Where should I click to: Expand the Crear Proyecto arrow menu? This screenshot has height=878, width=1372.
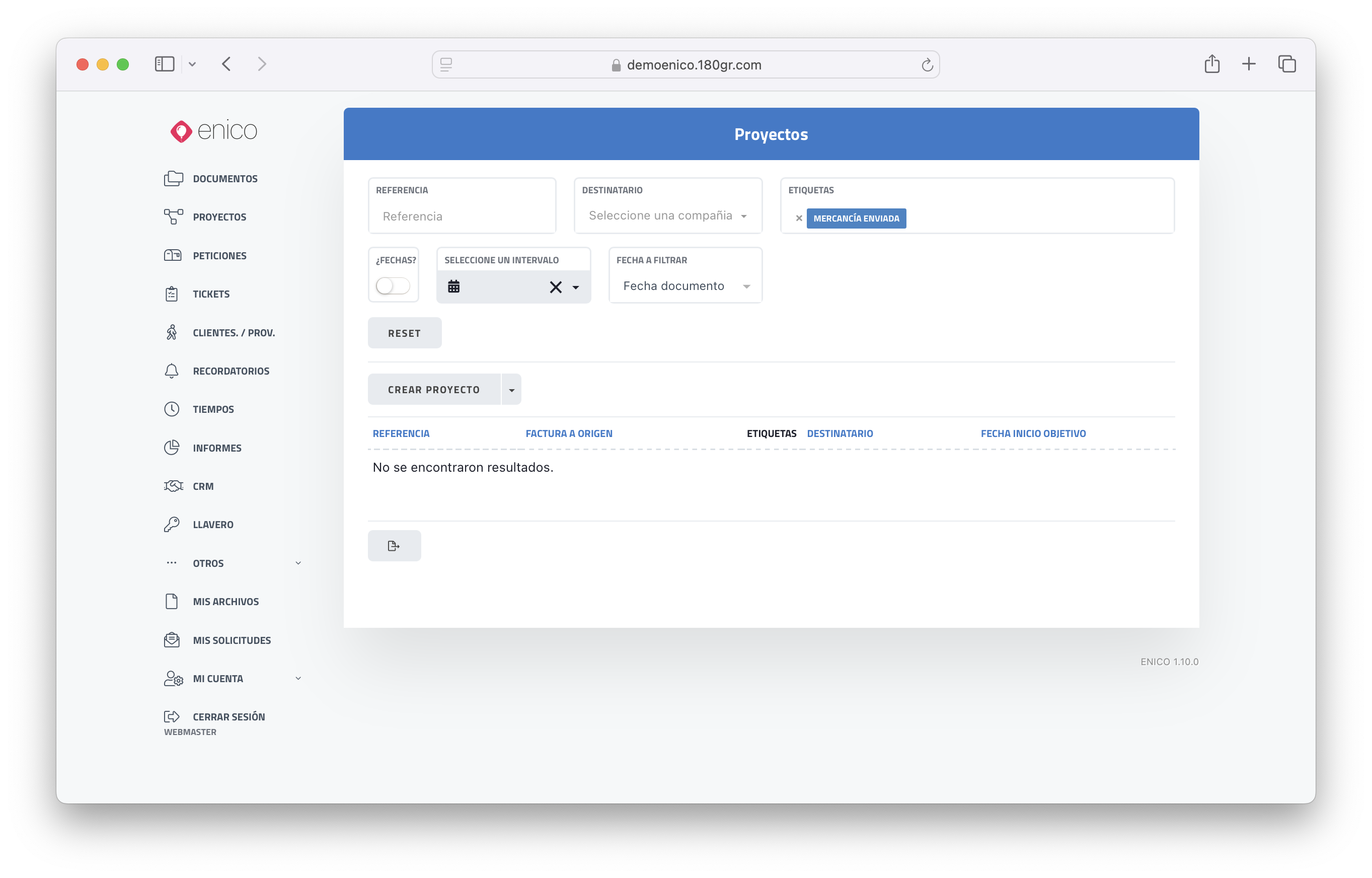[x=511, y=390]
